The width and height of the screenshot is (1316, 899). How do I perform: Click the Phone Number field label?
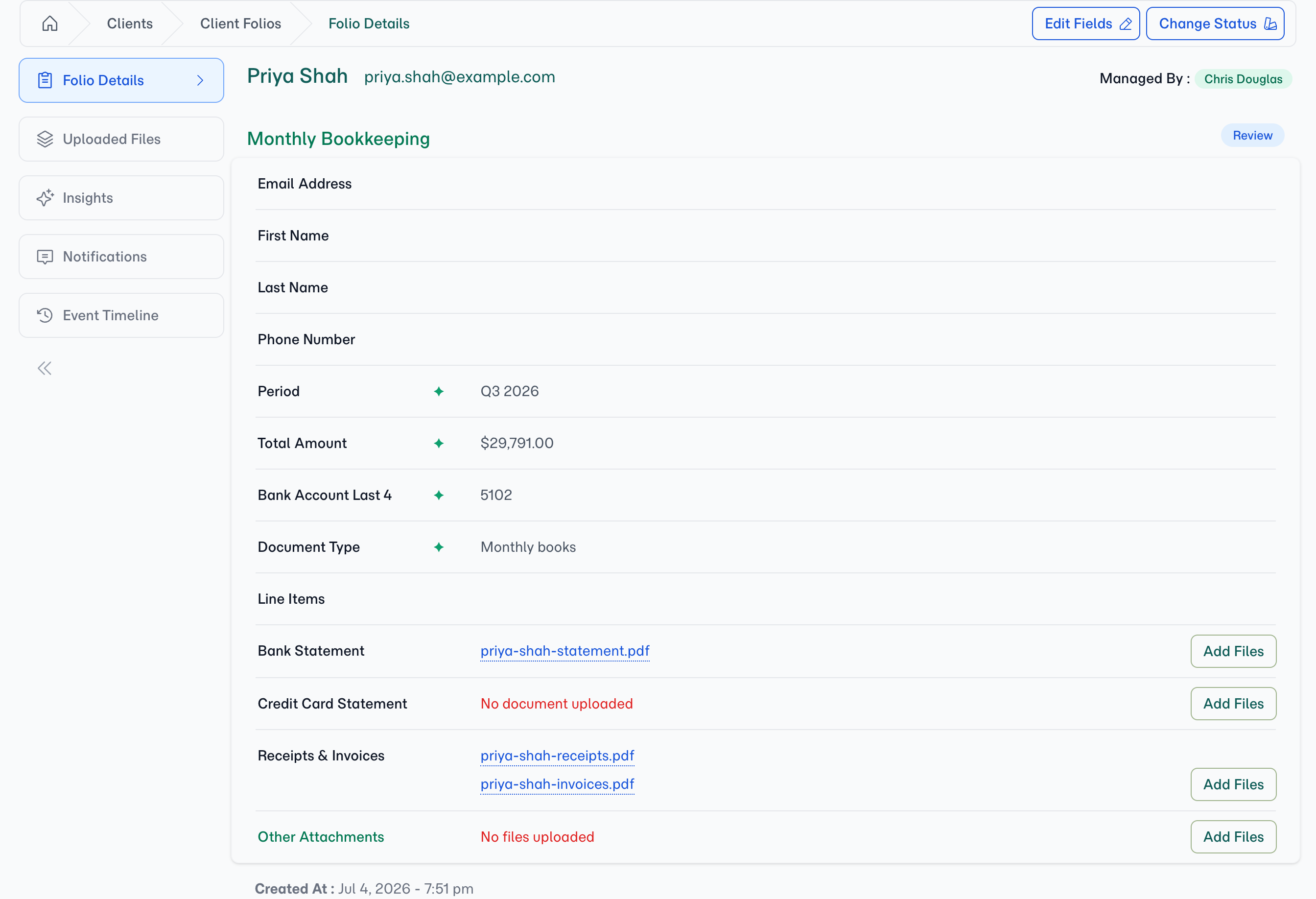306,339
